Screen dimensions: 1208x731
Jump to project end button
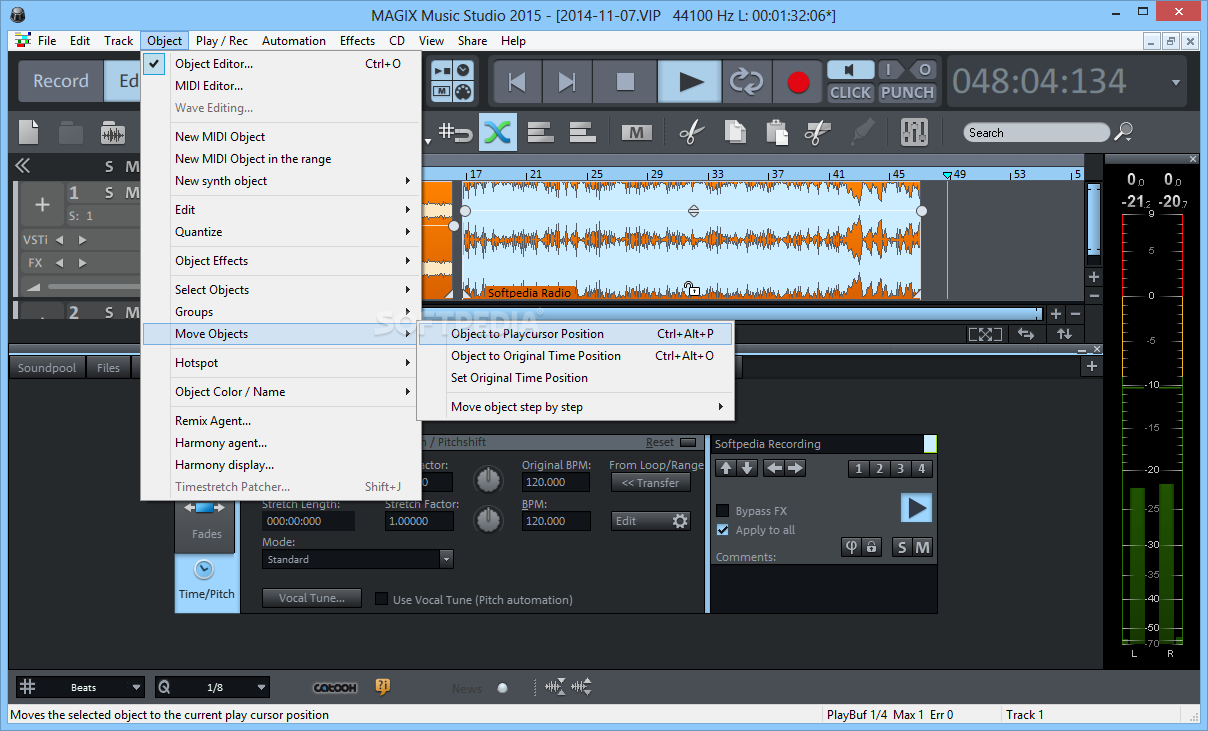(x=567, y=82)
